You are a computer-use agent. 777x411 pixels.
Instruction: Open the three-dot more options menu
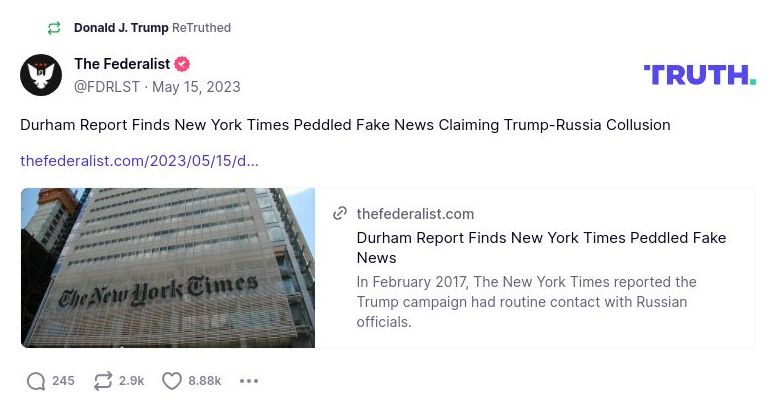[x=249, y=380]
